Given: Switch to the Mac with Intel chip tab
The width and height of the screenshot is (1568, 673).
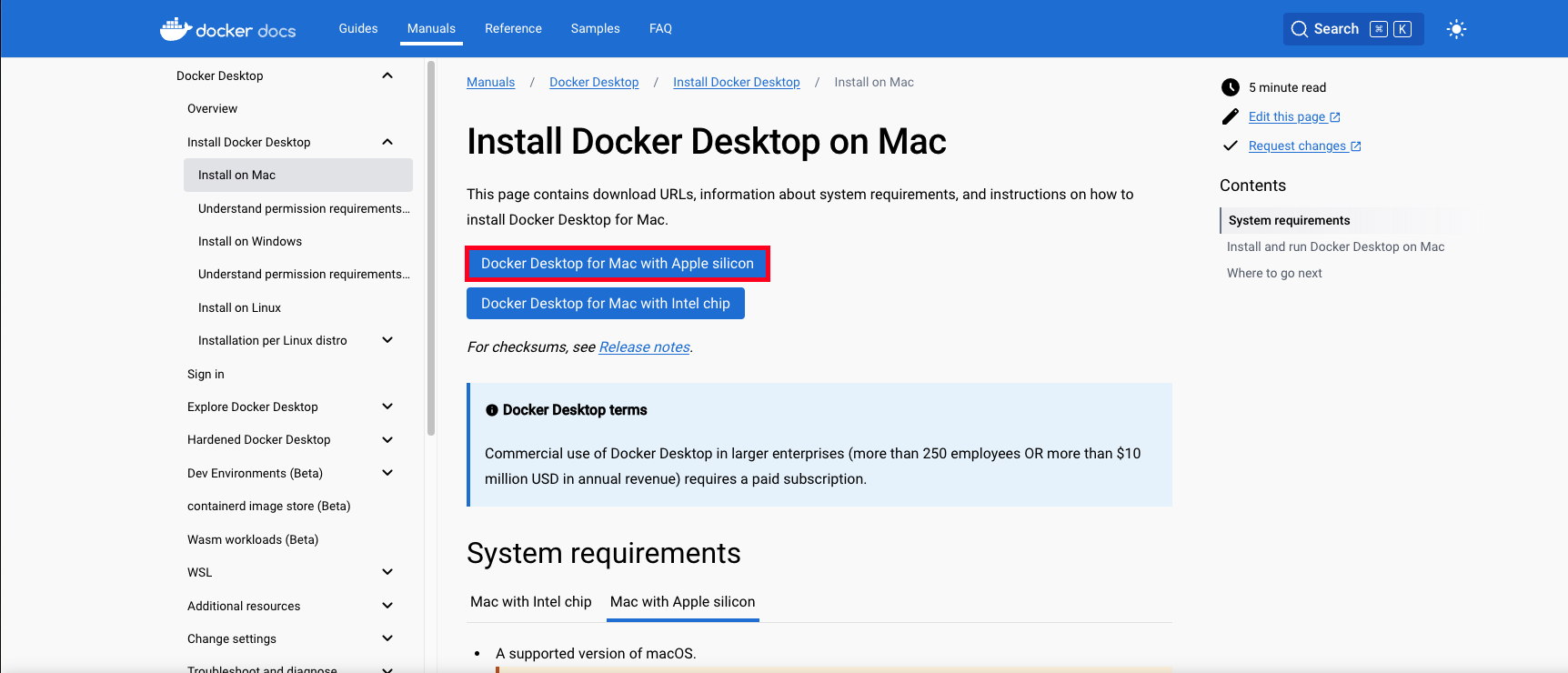Looking at the screenshot, I should pyautogui.click(x=531, y=602).
